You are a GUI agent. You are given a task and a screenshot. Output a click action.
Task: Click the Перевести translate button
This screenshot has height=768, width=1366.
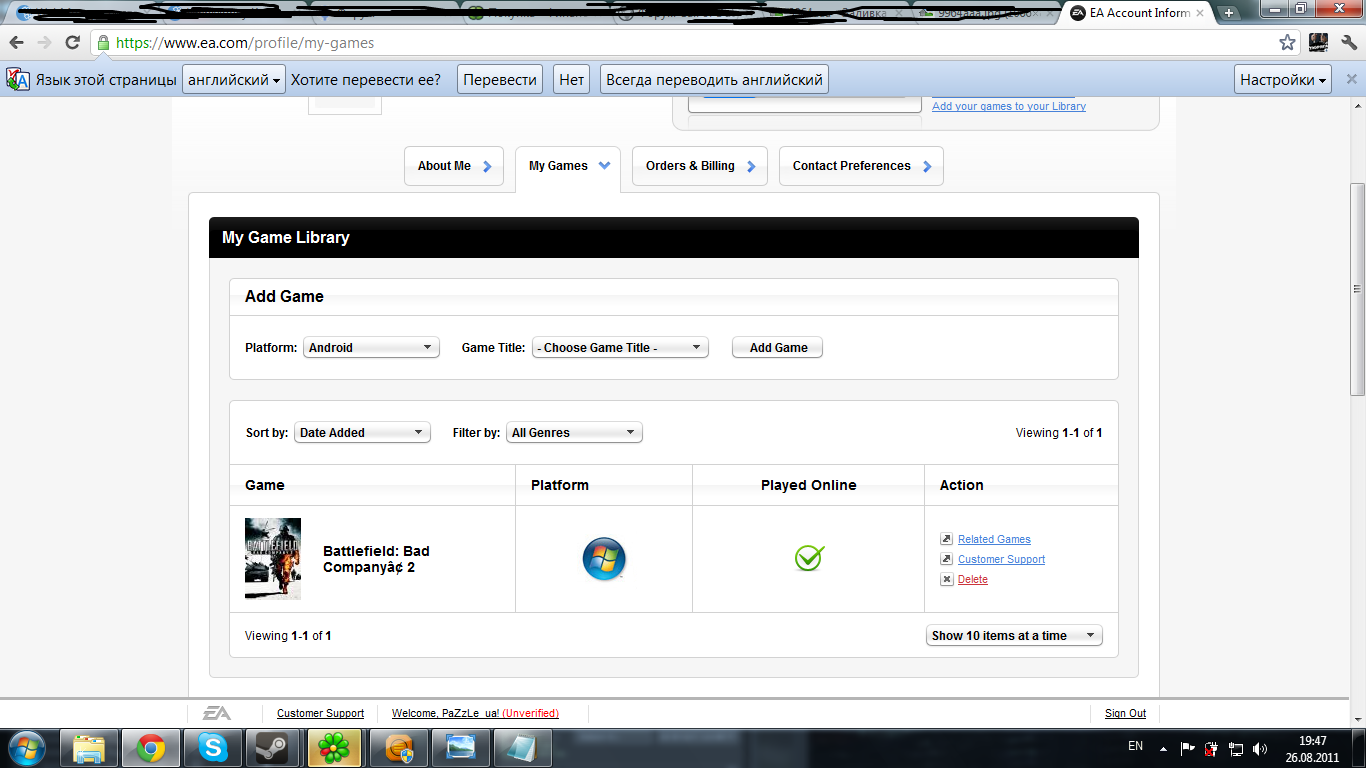tap(500, 80)
